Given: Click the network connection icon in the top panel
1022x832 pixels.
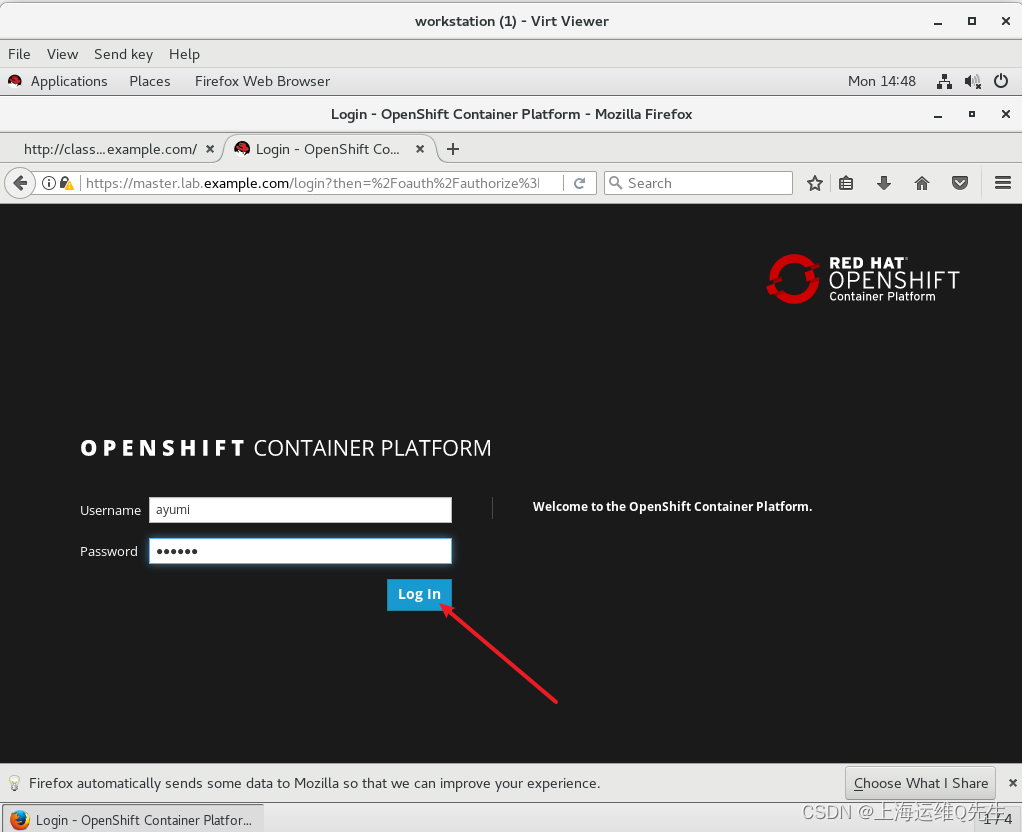Looking at the screenshot, I should [x=944, y=82].
